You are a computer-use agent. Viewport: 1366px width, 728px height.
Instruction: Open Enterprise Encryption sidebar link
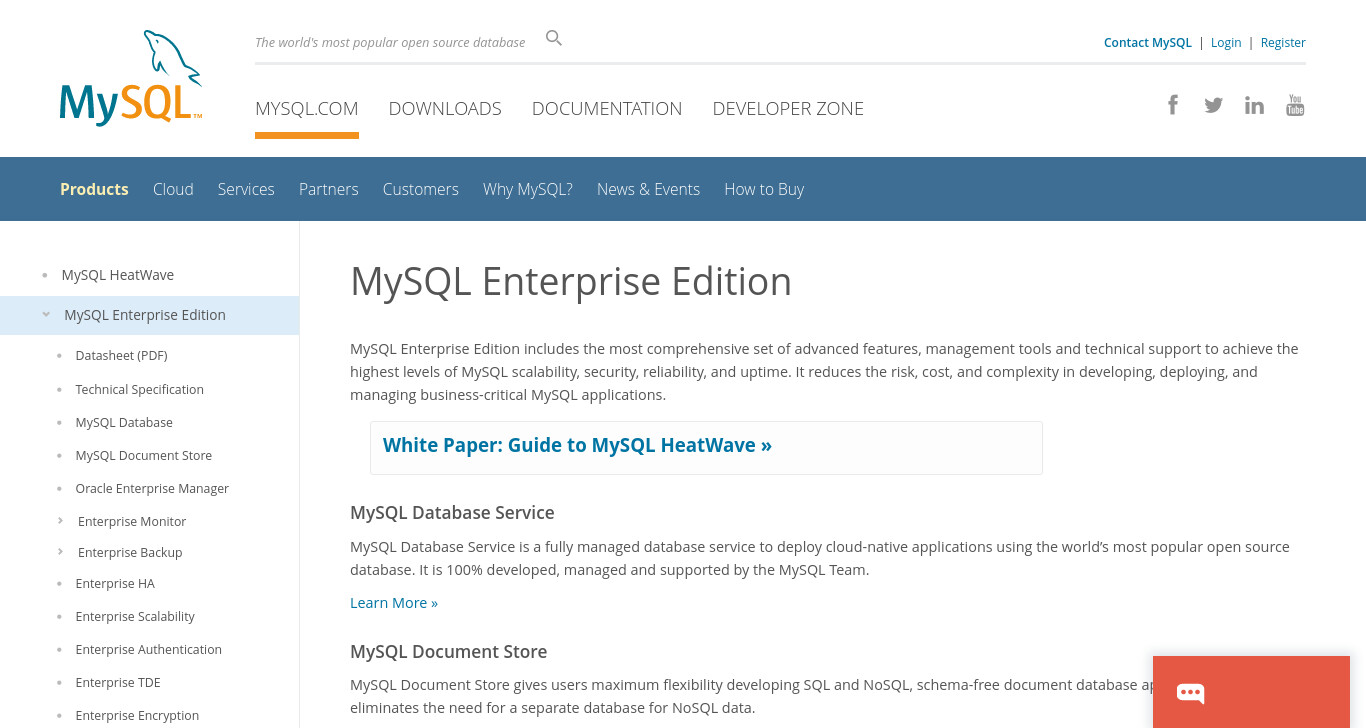137,715
